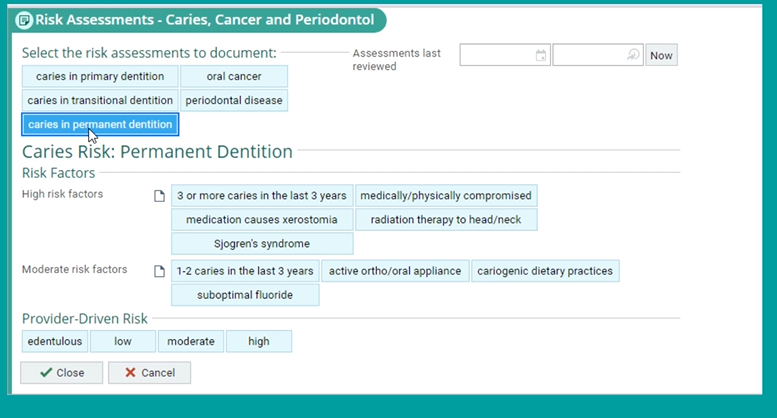Open the calendar picker for last reviewed date
777x418 pixels.
(x=541, y=56)
